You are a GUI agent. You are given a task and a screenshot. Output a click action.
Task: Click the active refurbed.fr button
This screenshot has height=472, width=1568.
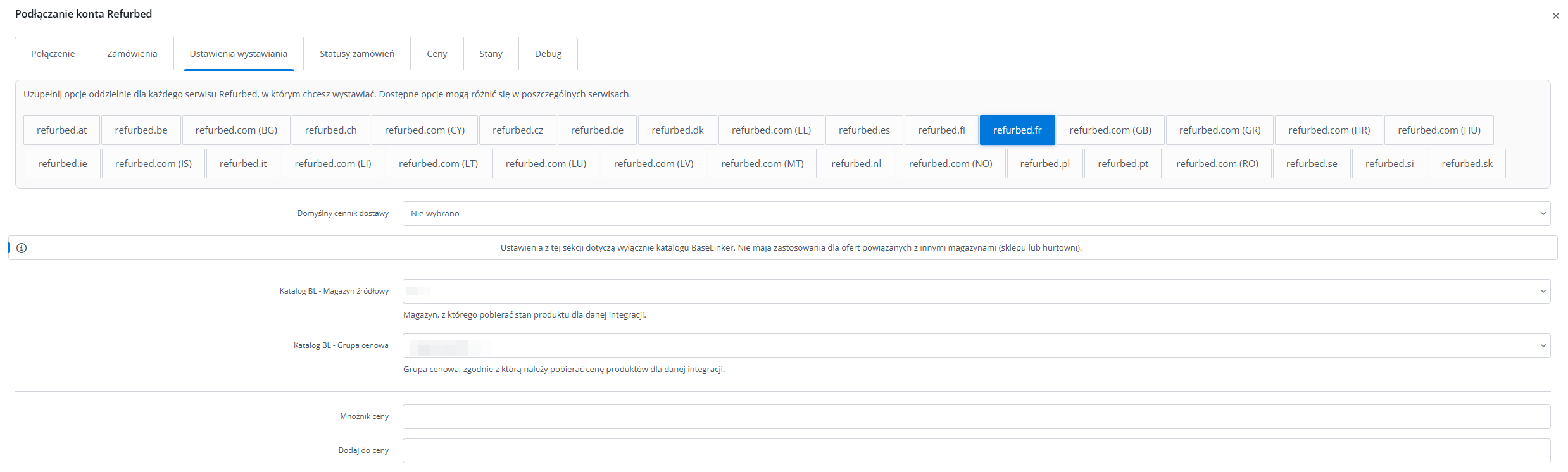(x=1017, y=130)
